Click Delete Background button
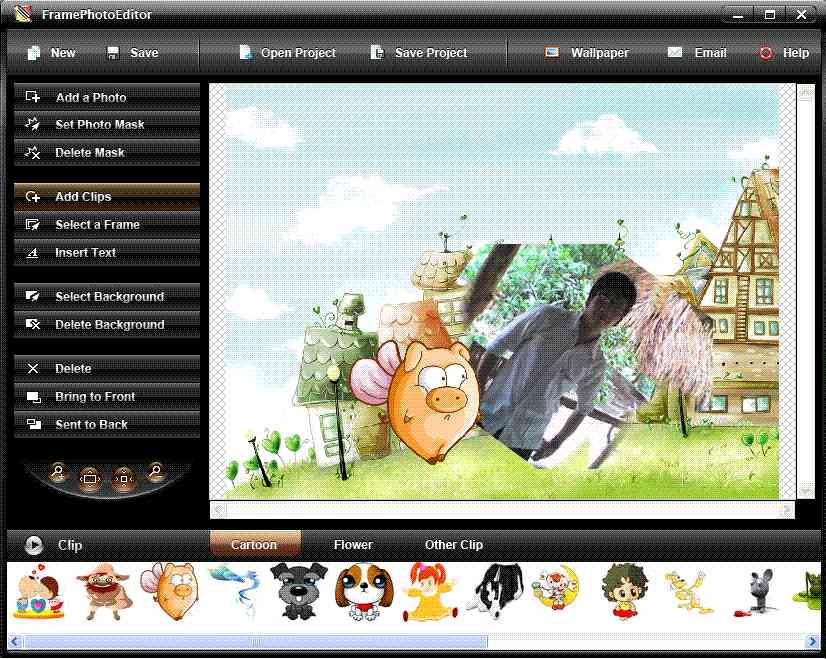The height and width of the screenshot is (659, 826). 107,324
